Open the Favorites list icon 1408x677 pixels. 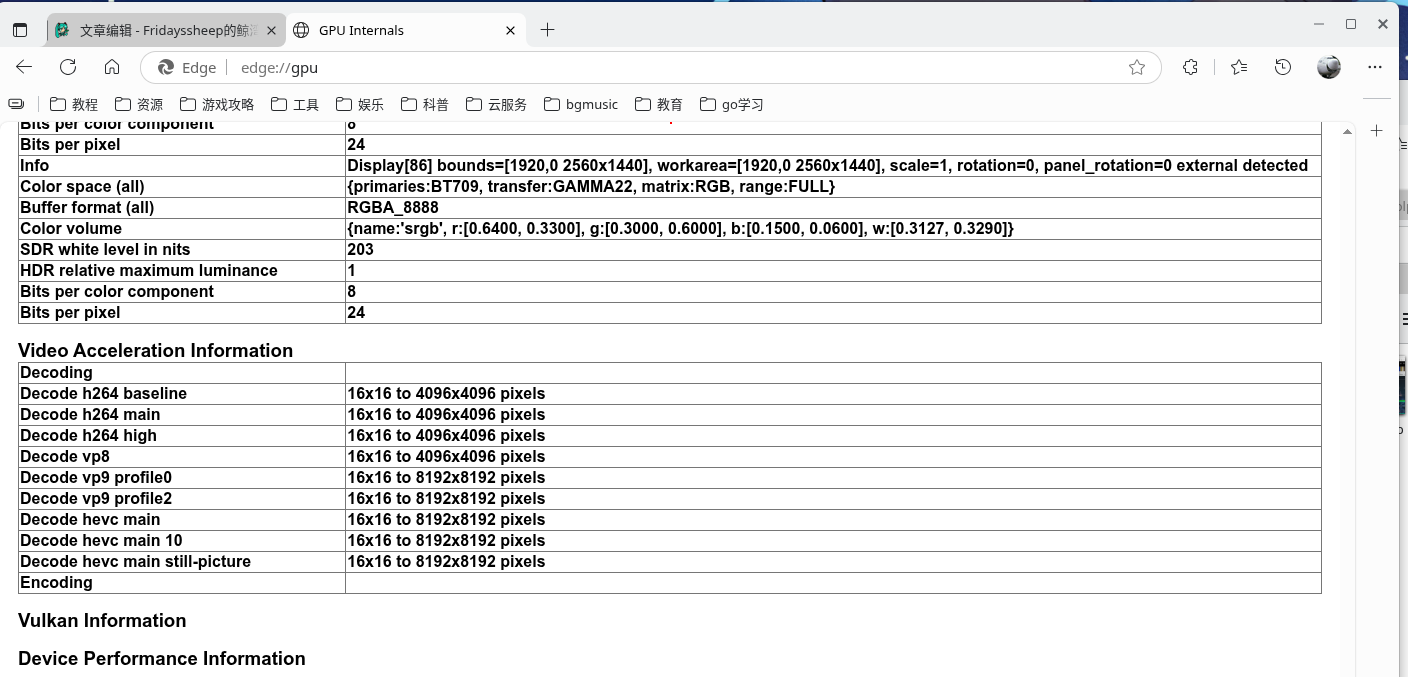1239,67
